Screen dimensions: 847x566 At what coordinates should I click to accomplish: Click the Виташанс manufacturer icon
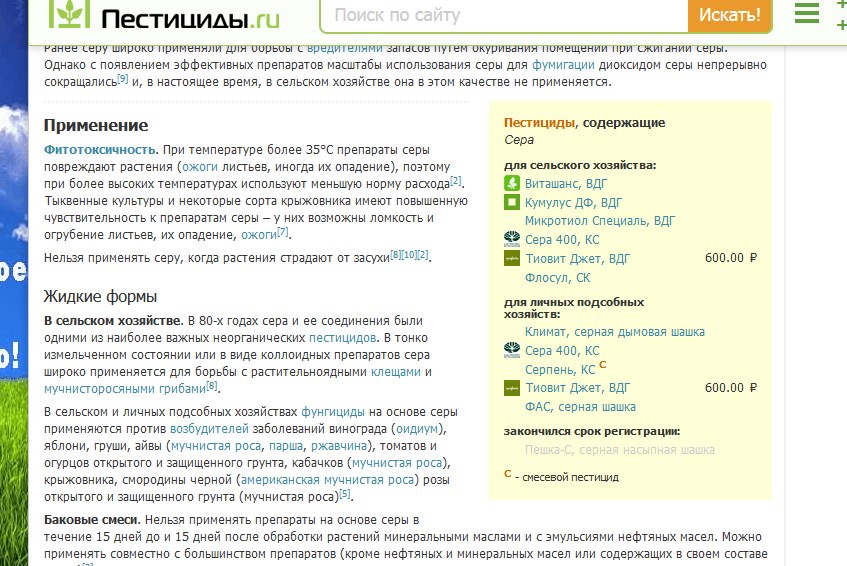coord(511,183)
